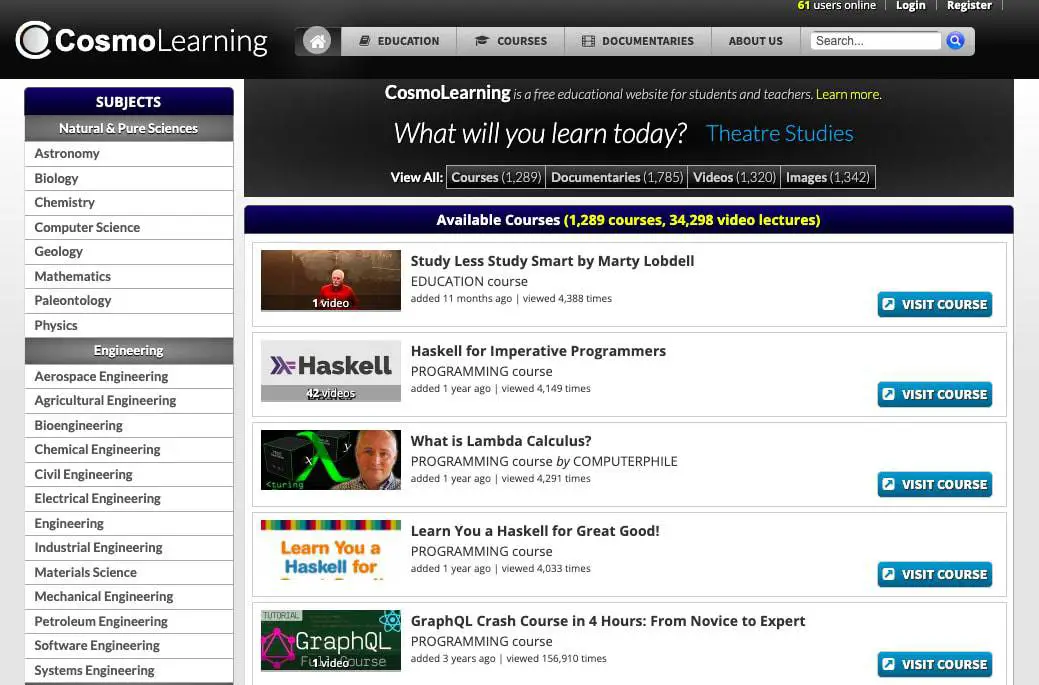Select Paleontology in the subjects list

point(129,301)
